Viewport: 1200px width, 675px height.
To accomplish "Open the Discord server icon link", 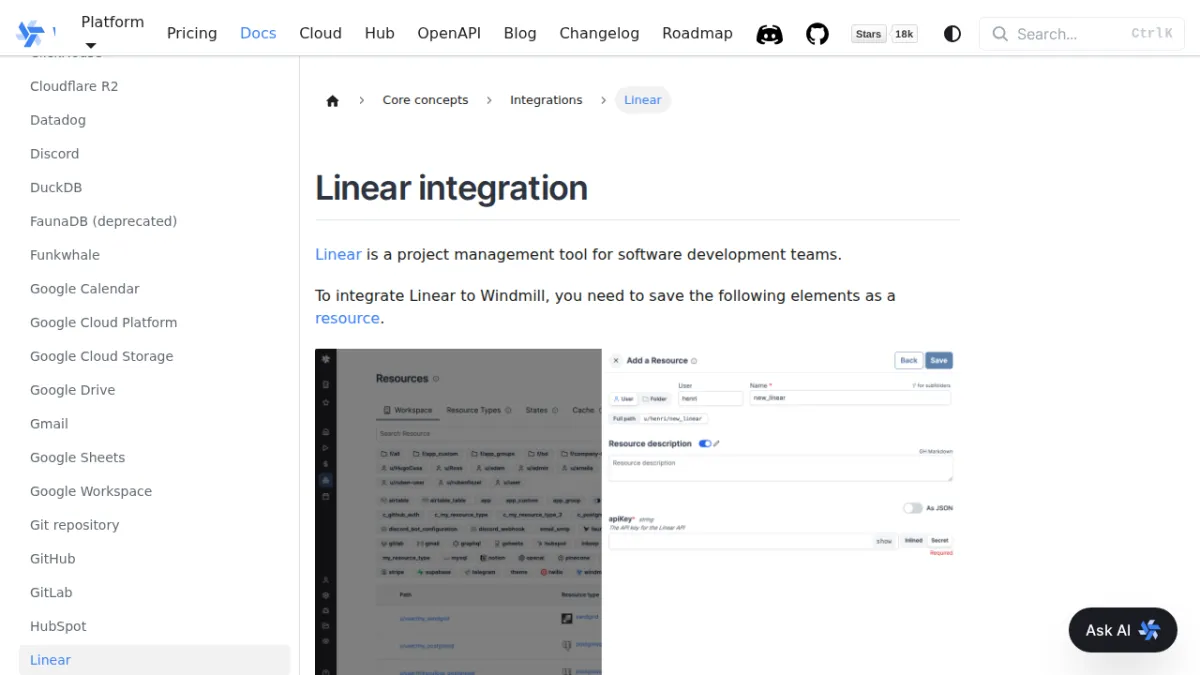I will (x=769, y=34).
